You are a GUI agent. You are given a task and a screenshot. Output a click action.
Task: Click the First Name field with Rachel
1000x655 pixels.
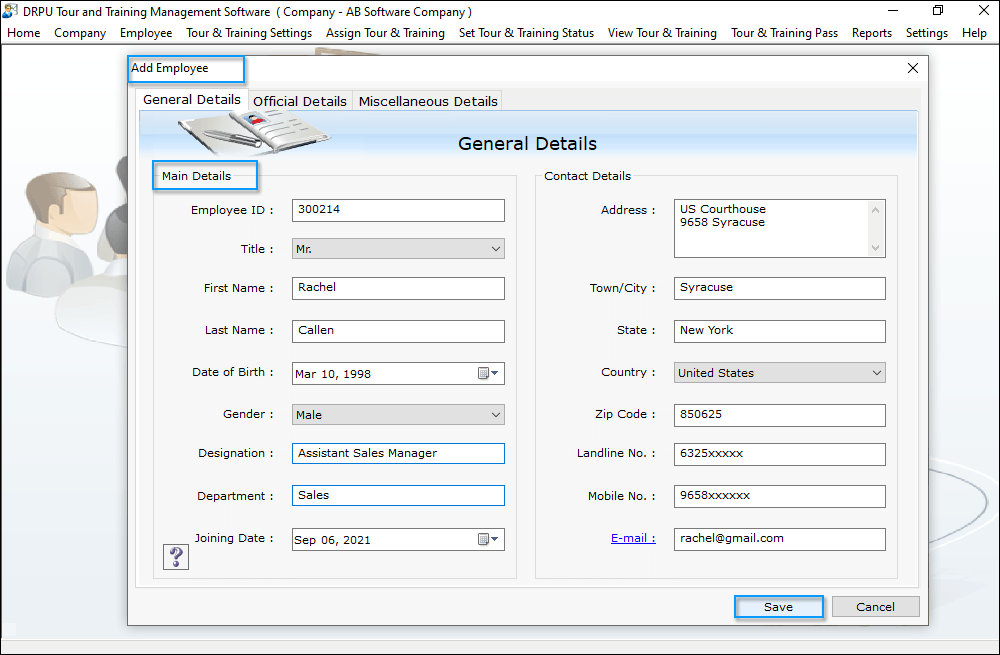point(398,288)
